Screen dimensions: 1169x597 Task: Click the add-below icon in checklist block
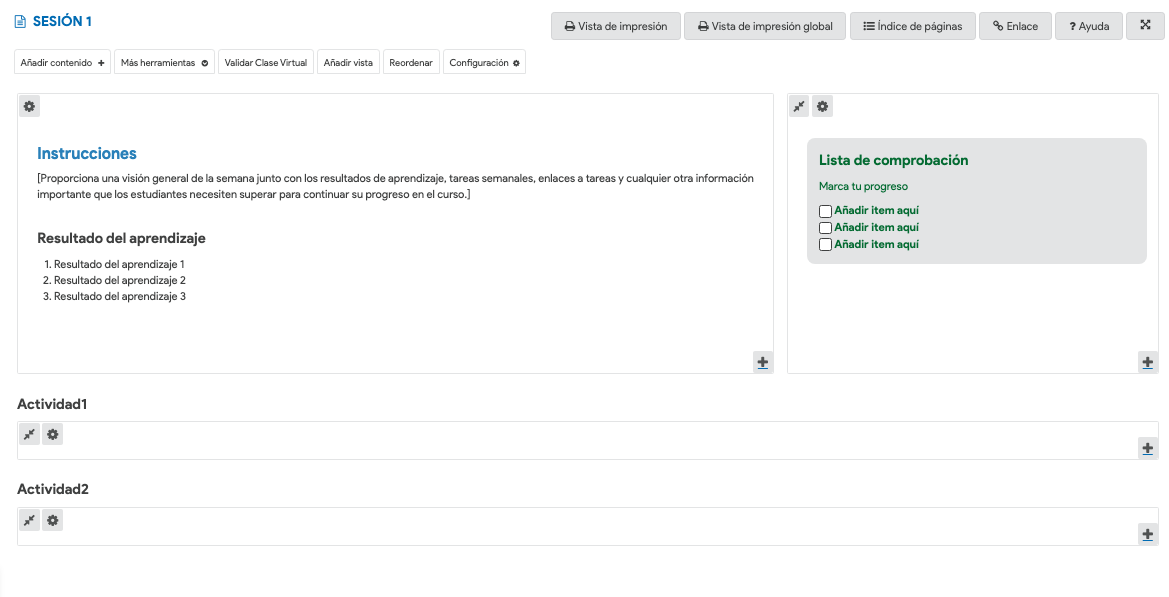point(1148,363)
